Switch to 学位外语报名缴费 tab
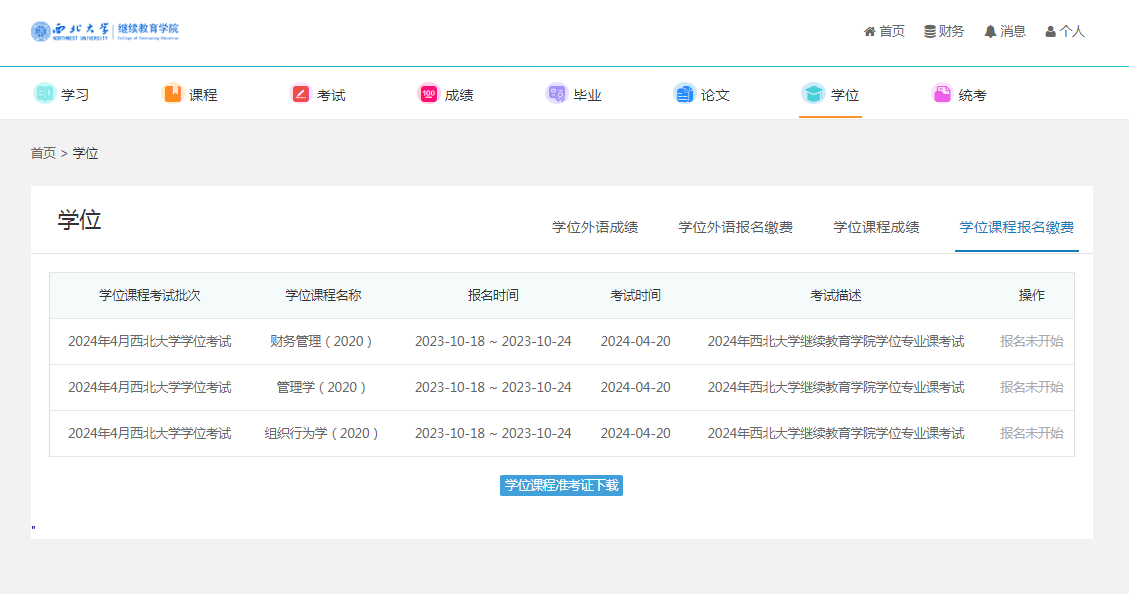Screen dimensions: 1129x594 pyautogui.click(x=735, y=227)
